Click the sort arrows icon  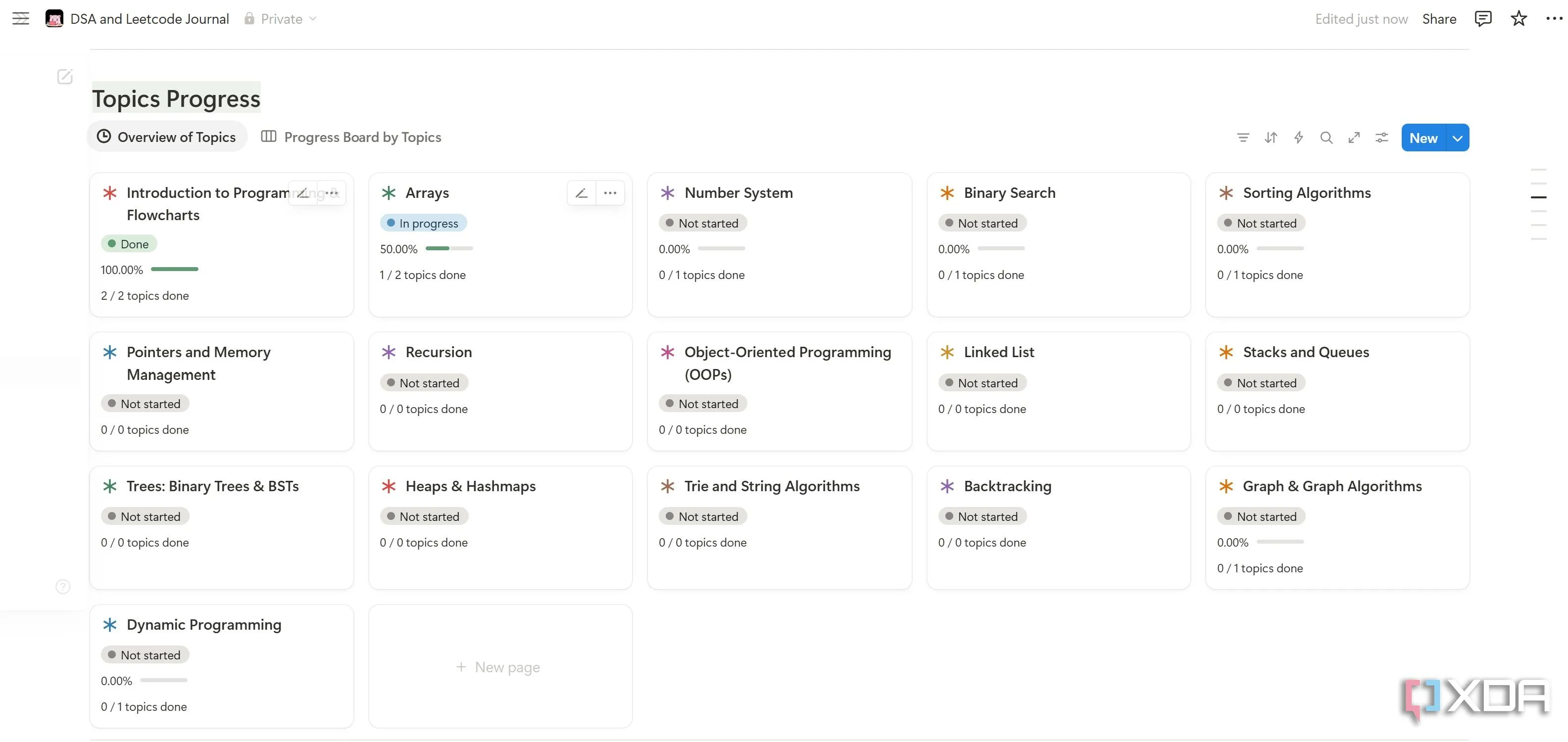click(x=1271, y=138)
